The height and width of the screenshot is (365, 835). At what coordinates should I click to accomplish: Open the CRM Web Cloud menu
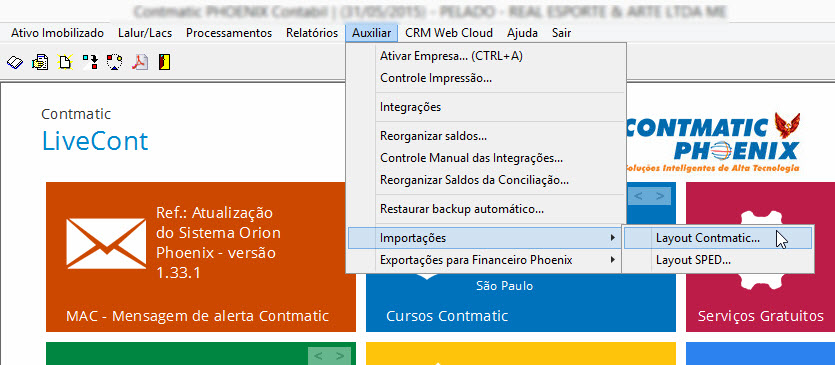[x=449, y=33]
